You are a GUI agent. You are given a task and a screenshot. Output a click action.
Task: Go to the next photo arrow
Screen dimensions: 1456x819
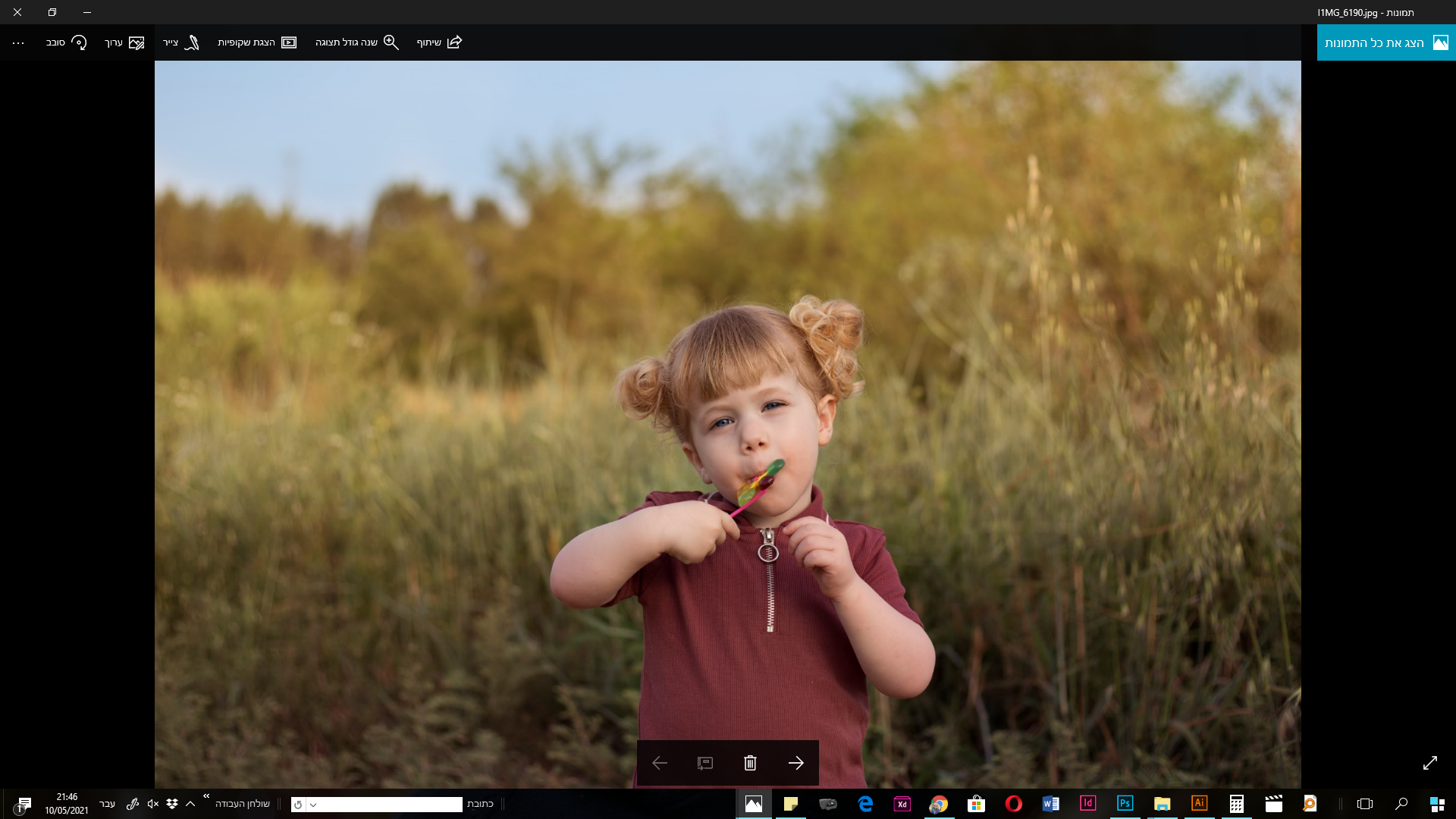[795, 763]
